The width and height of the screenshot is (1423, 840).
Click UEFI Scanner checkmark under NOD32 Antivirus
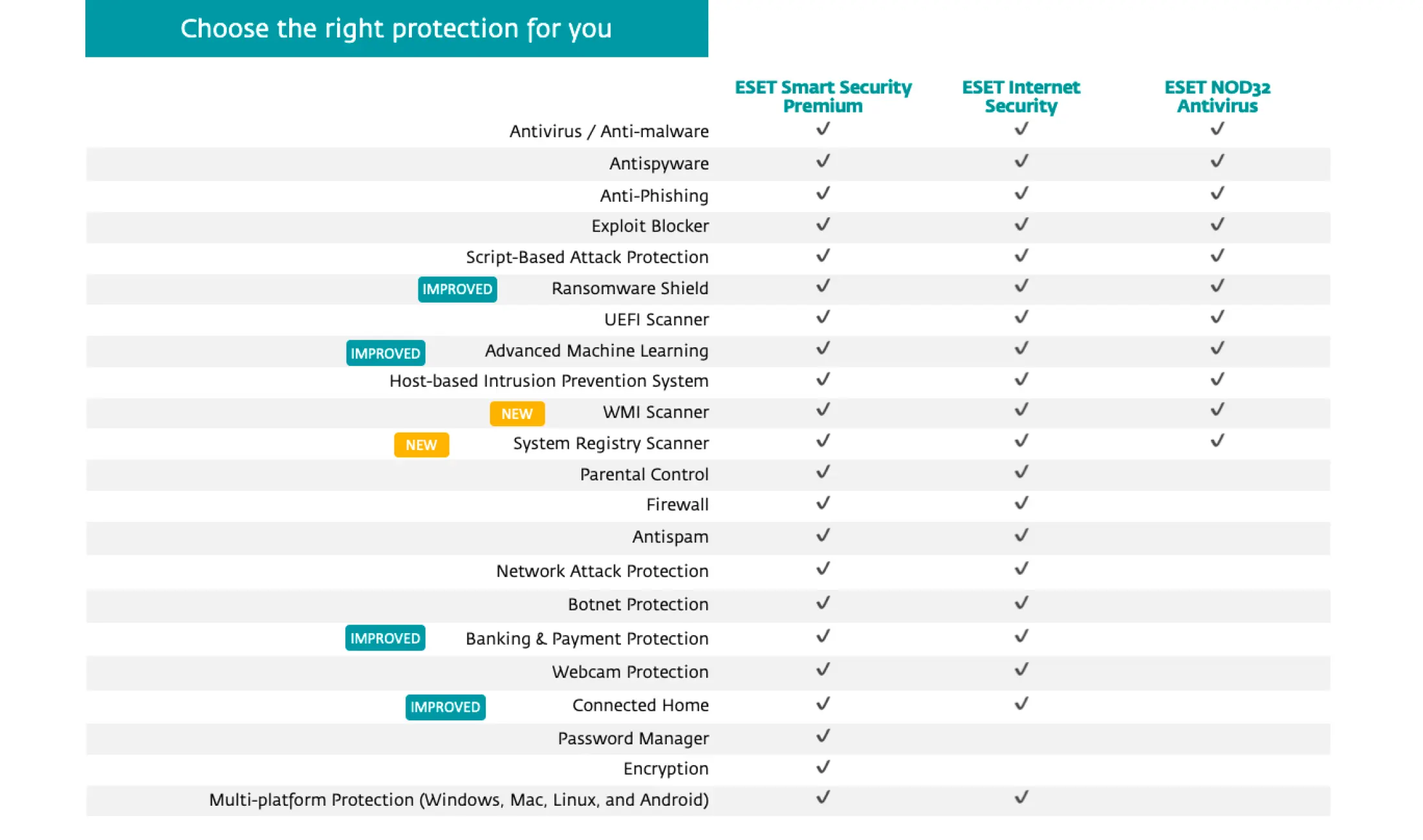point(1217,317)
